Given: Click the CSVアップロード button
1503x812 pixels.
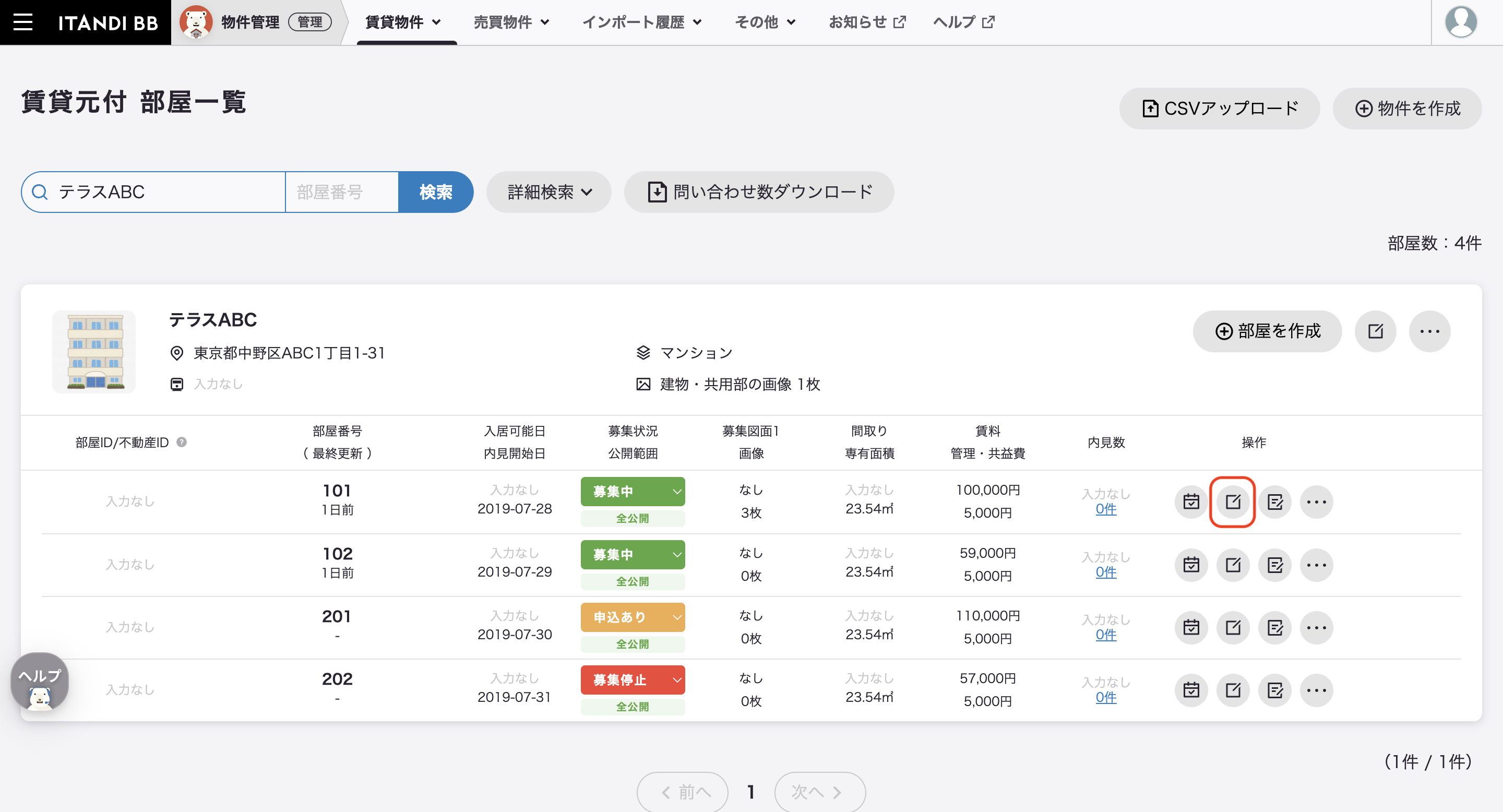Looking at the screenshot, I should pos(1220,109).
